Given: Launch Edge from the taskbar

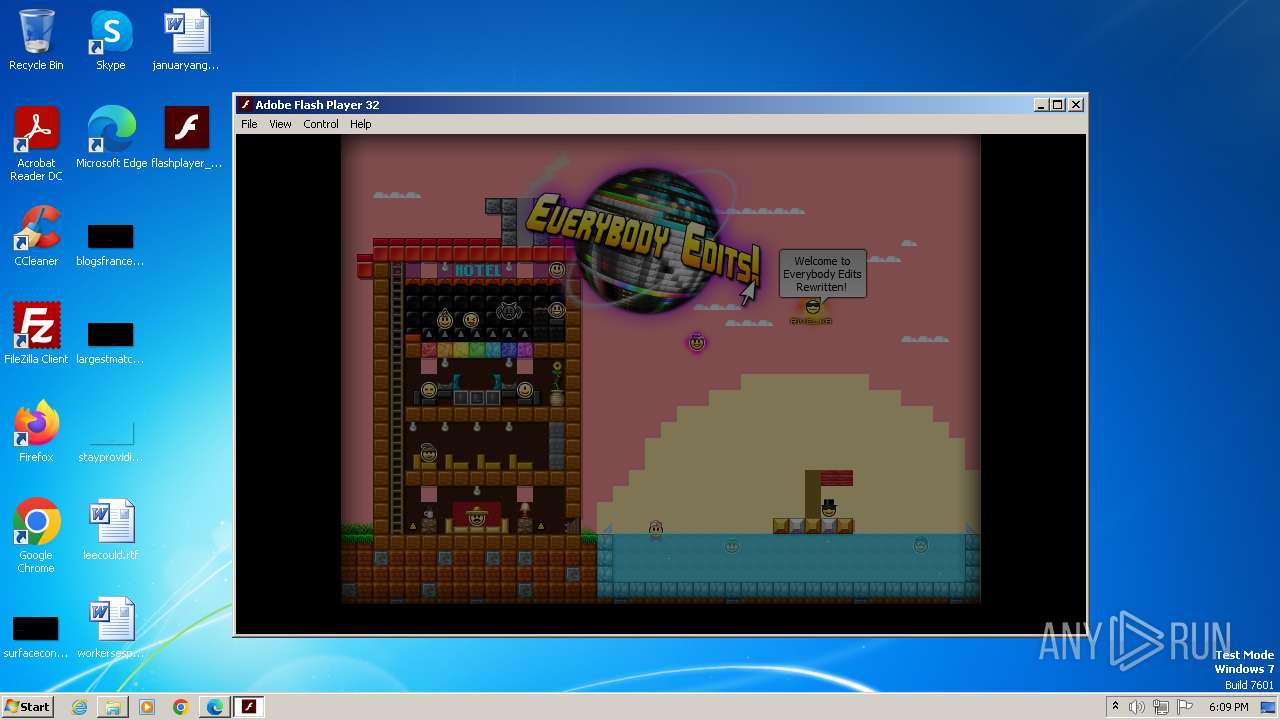Looking at the screenshot, I should click(215, 707).
